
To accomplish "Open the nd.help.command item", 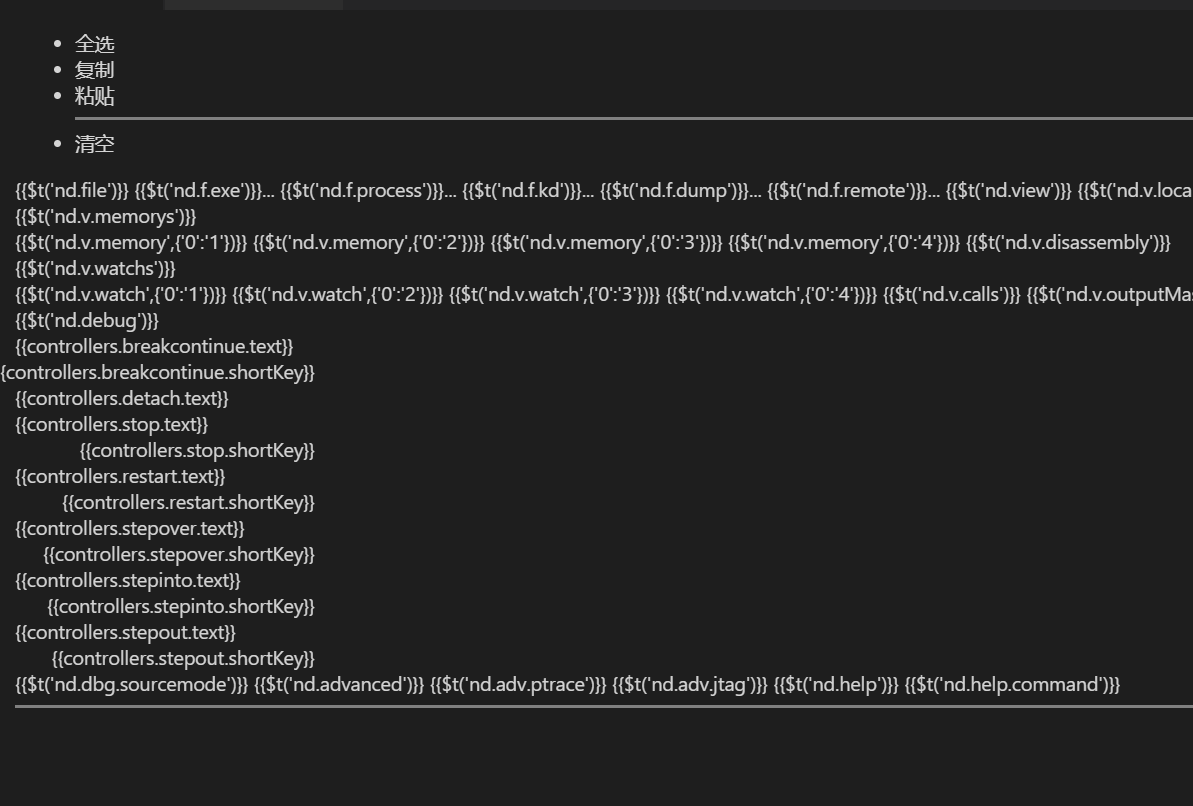I will (1013, 684).
